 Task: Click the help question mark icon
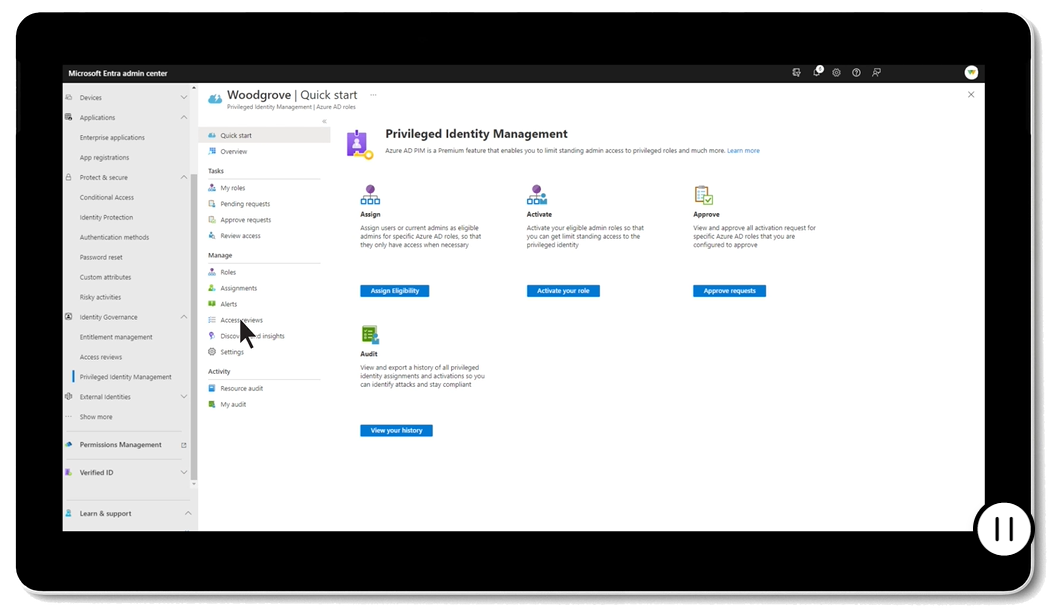(x=856, y=73)
